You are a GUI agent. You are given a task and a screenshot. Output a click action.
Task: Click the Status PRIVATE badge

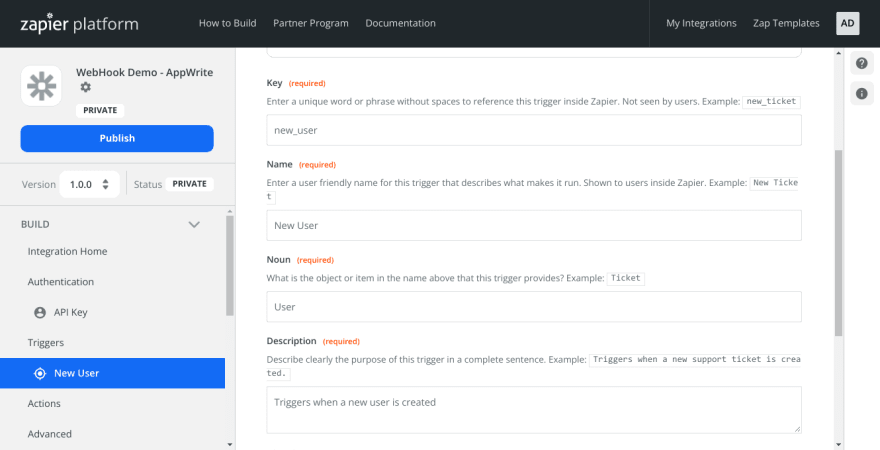pos(189,184)
